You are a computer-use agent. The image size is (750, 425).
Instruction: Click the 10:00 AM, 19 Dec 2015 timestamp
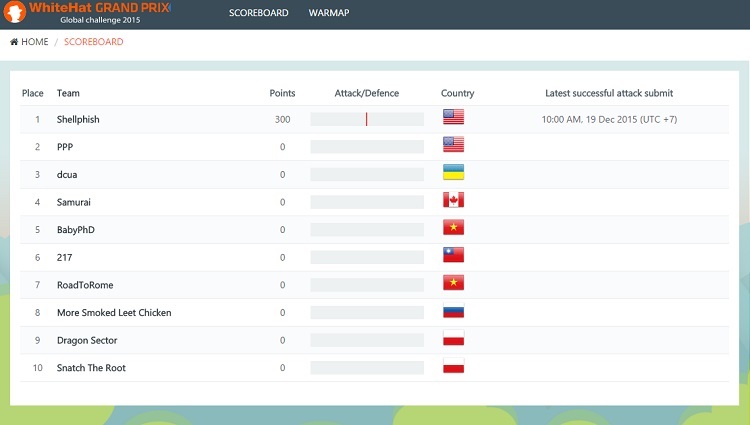609,120
